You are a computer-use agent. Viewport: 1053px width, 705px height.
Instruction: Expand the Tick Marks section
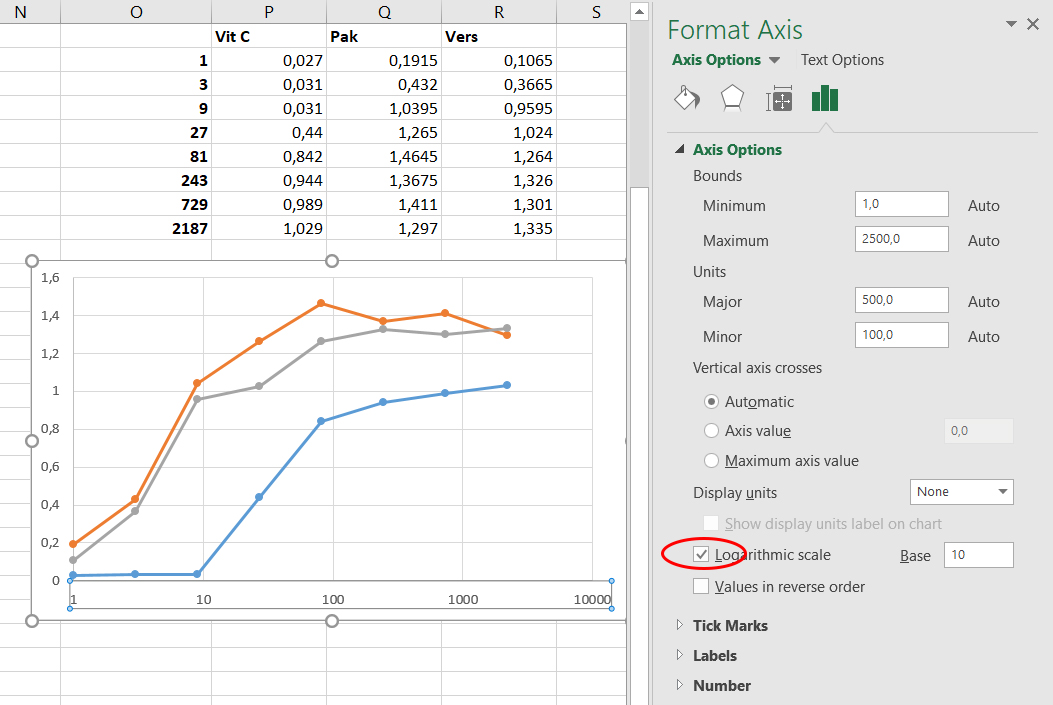pos(681,626)
